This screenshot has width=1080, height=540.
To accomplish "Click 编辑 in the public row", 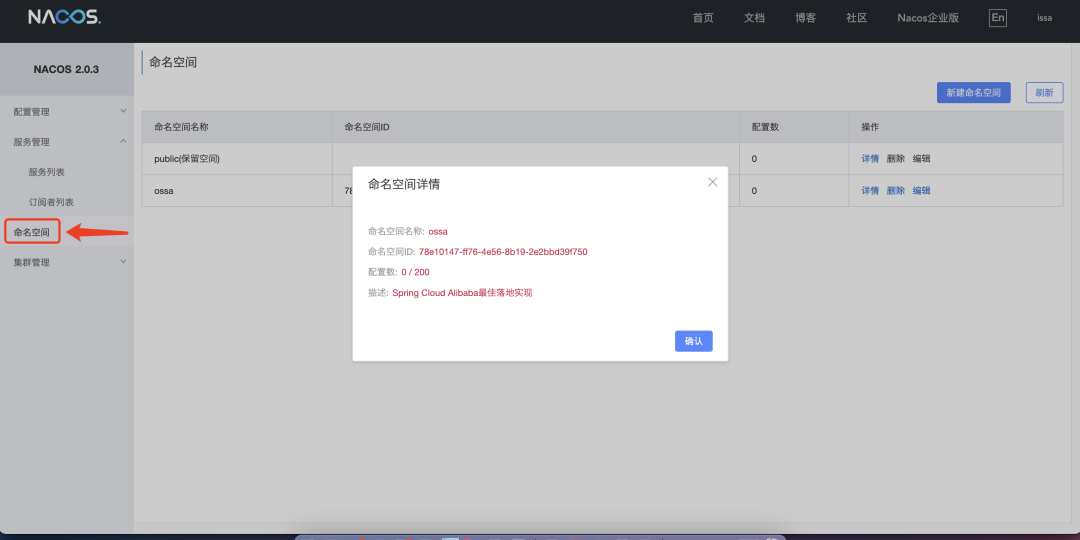I will pos(922,158).
